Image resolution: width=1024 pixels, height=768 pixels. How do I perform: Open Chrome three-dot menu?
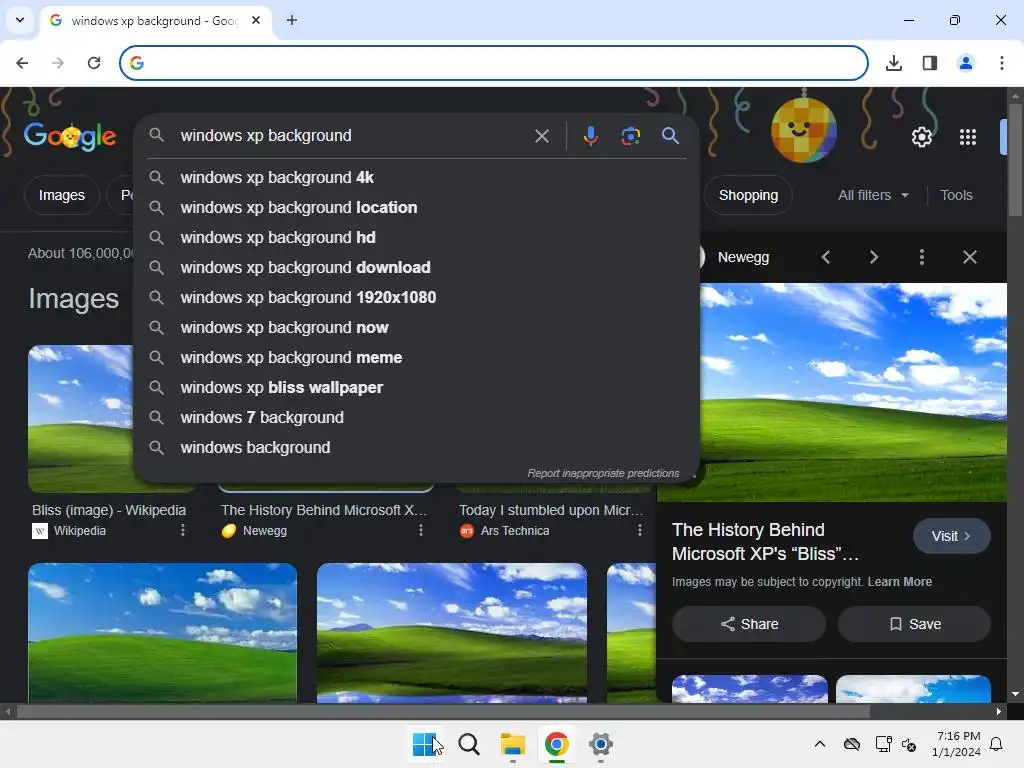click(x=1002, y=63)
